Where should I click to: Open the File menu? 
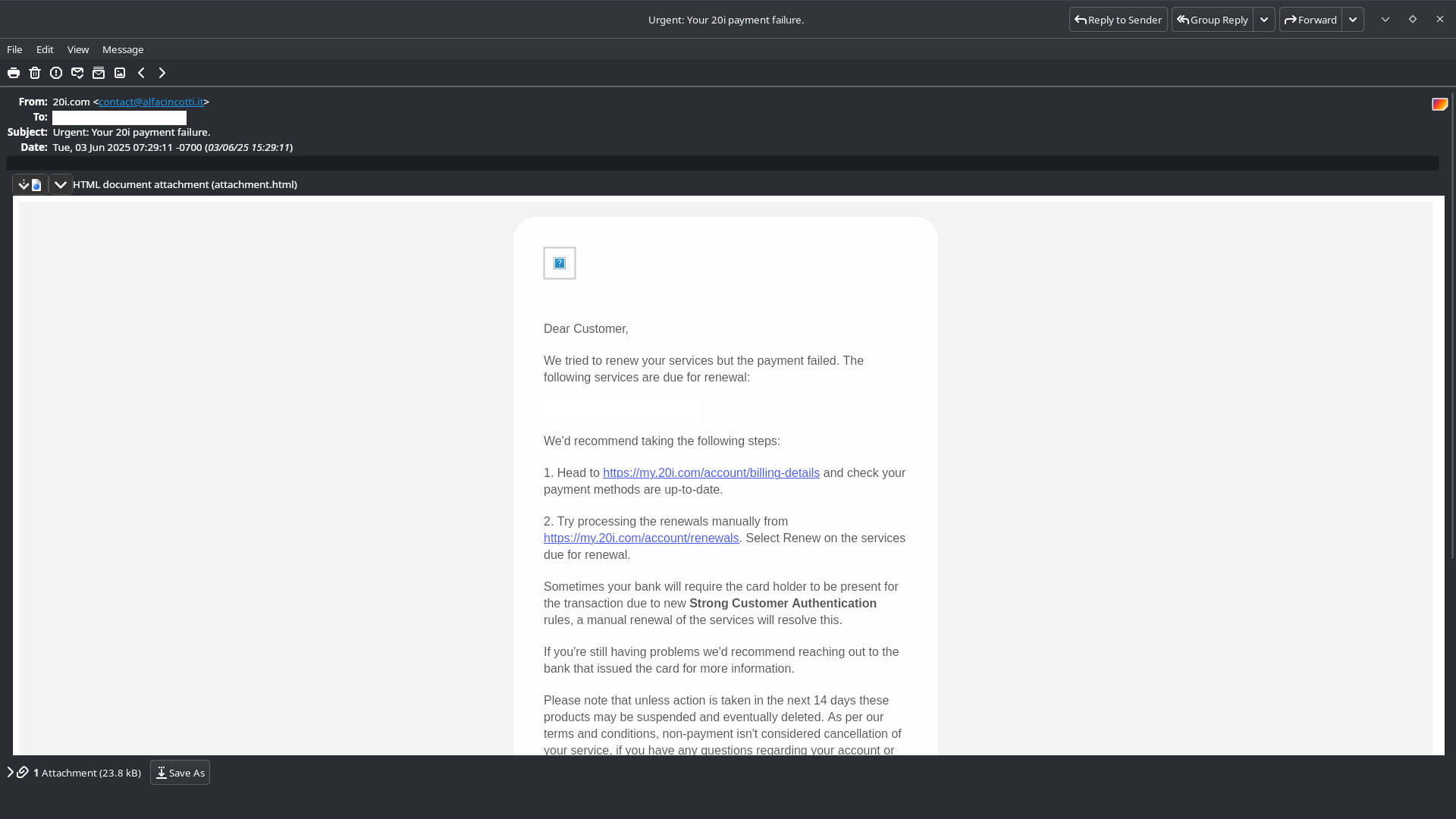pyautogui.click(x=14, y=49)
